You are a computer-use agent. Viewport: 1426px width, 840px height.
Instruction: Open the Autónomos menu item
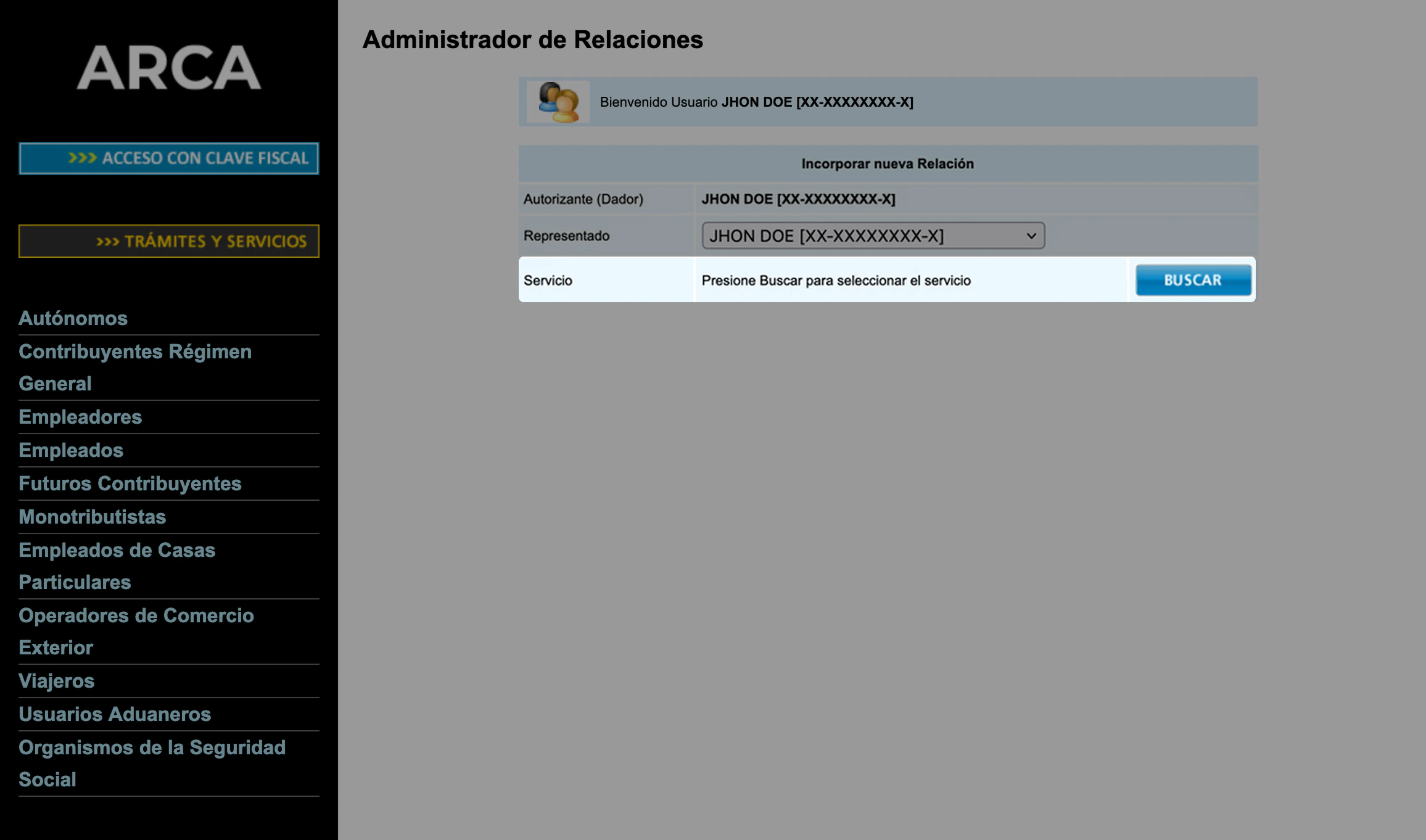point(73,318)
